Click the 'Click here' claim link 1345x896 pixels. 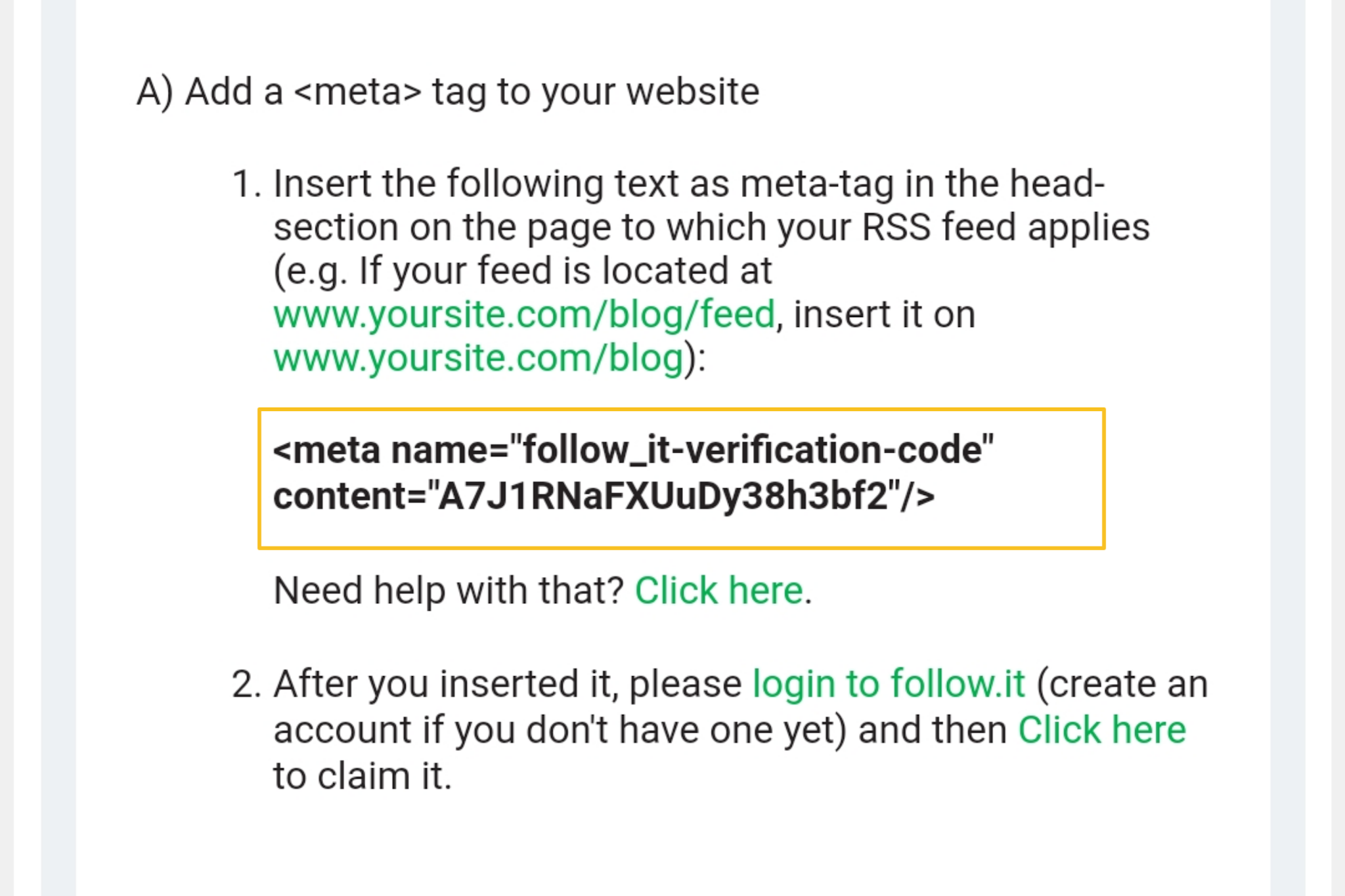[x=1102, y=730]
